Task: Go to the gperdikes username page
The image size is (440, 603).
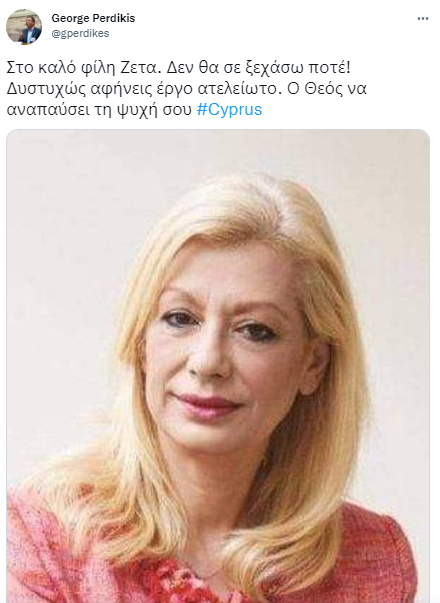Action: tap(80, 33)
